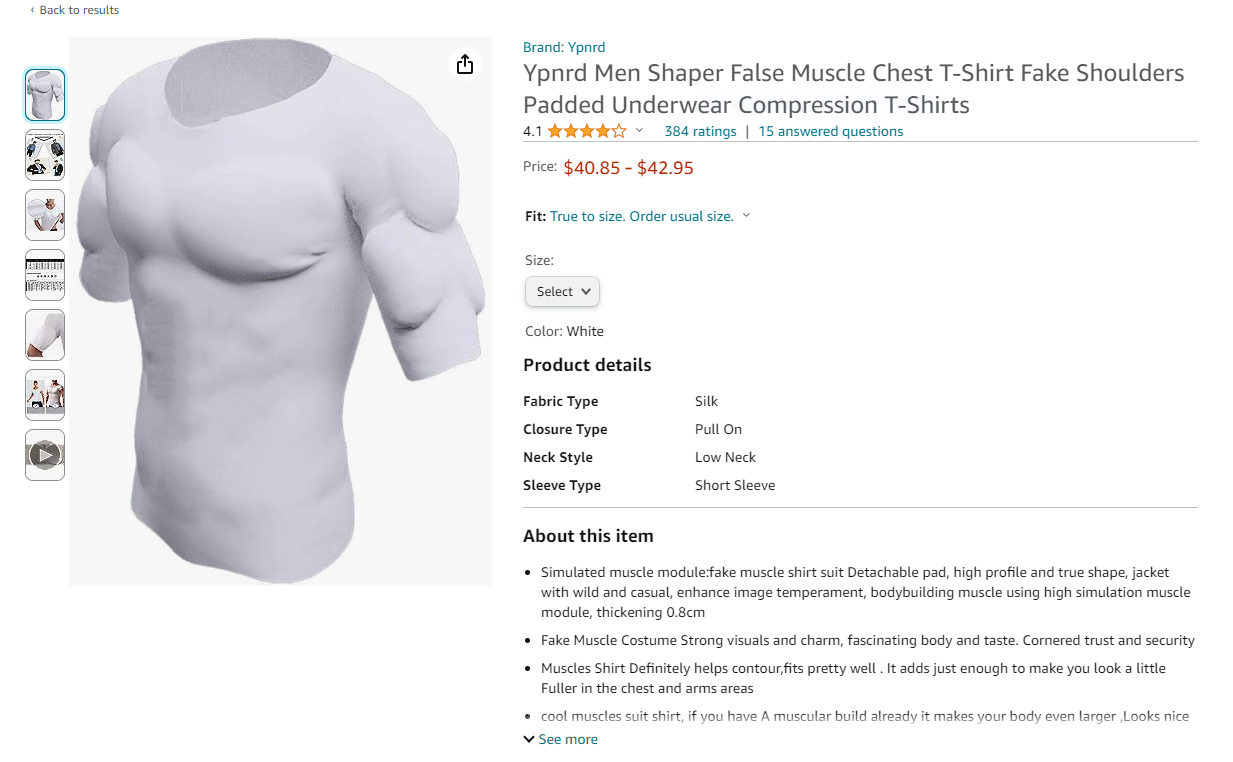
Task: Expand the rating breakdown chevron next to stars
Action: [x=640, y=131]
